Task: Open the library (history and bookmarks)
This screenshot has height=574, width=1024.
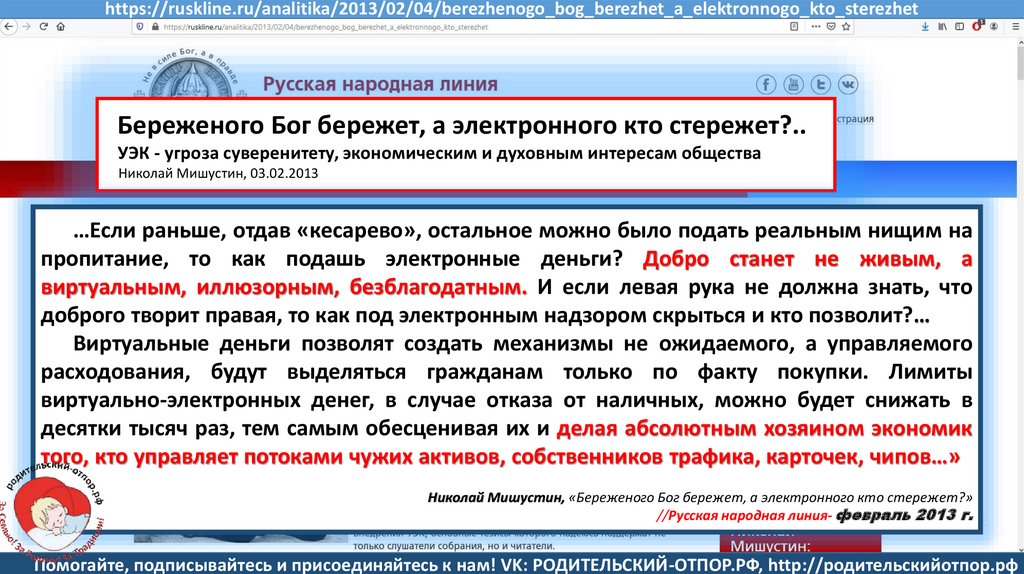Action: coord(942,27)
